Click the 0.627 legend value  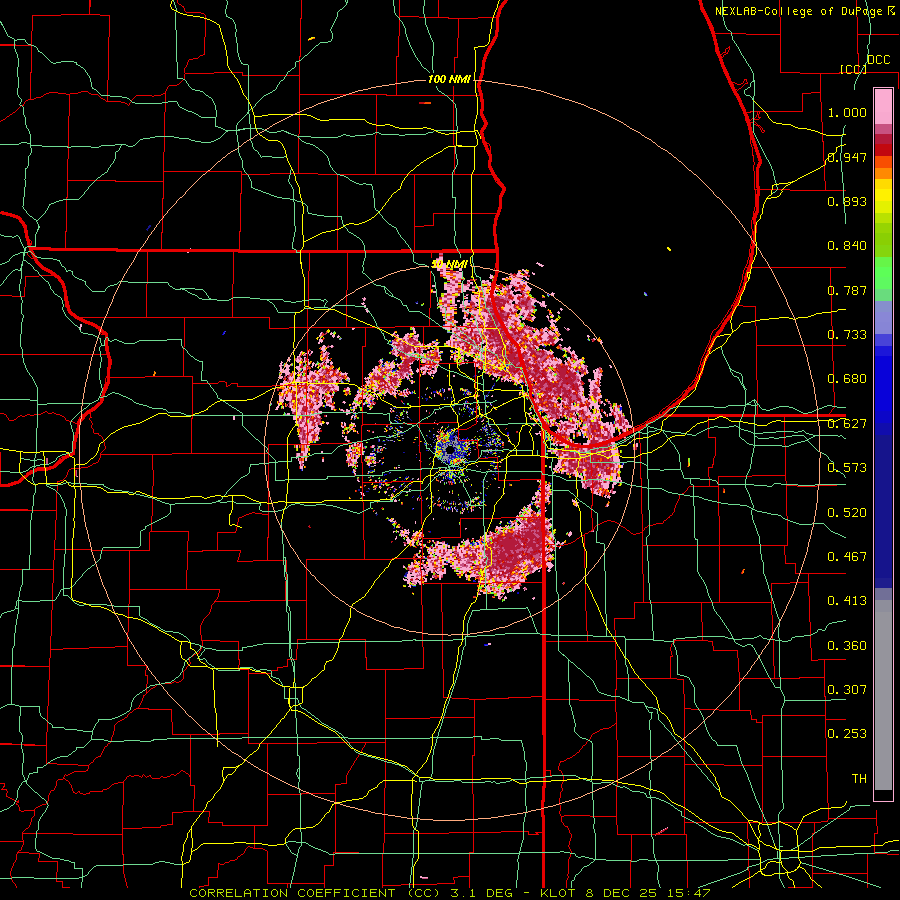click(x=847, y=424)
